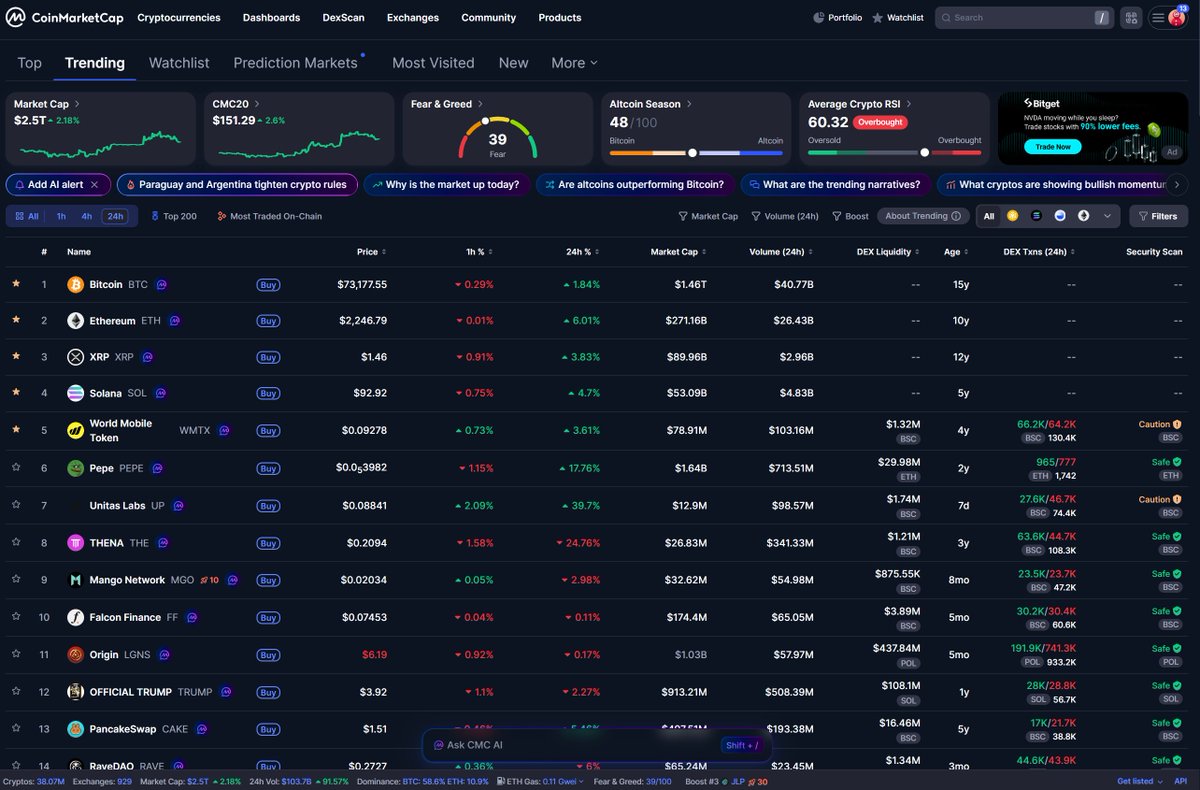
Task: Expand the network filter chevron
Action: [1107, 216]
